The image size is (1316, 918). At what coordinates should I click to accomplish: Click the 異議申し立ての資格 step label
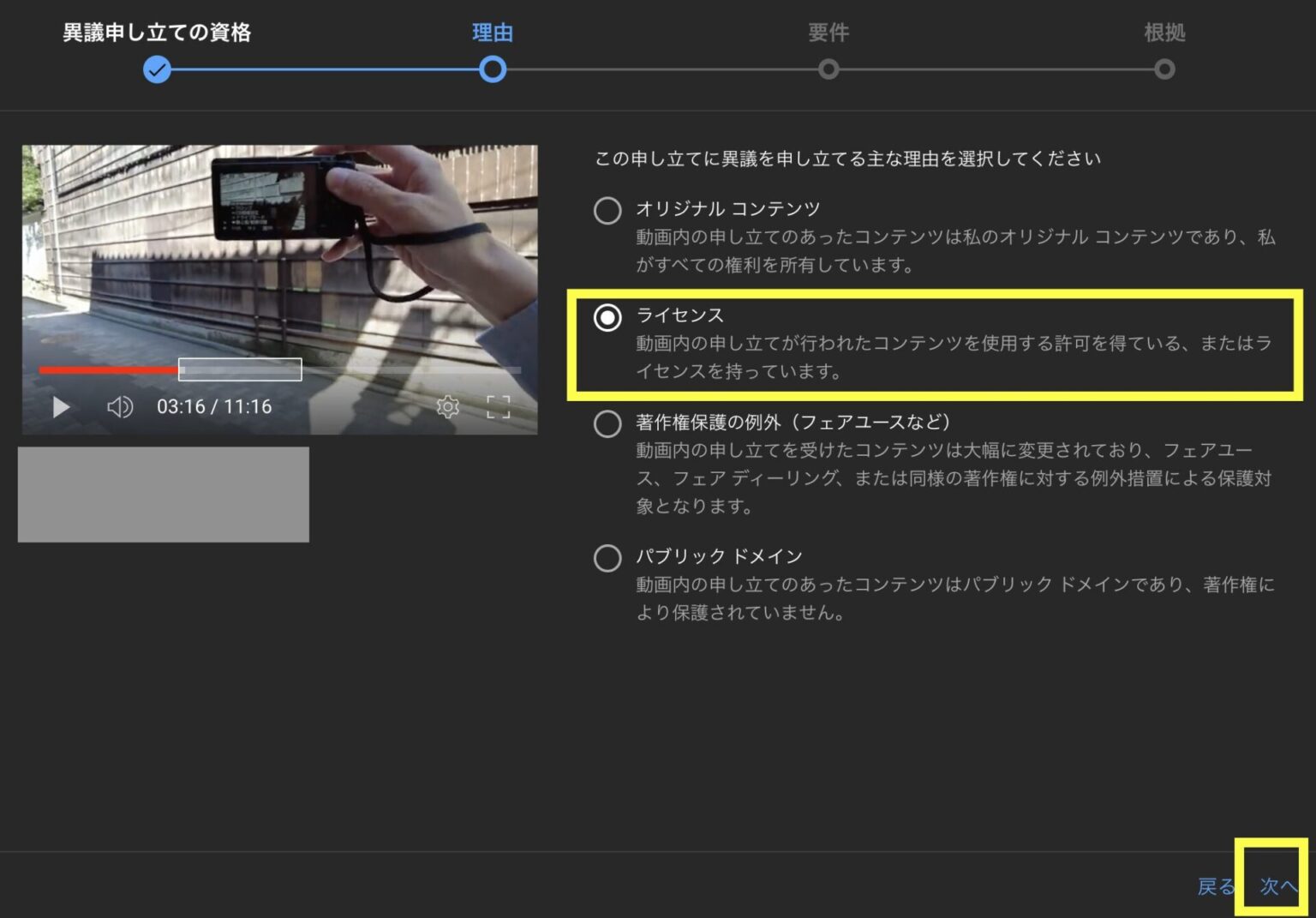point(157,33)
